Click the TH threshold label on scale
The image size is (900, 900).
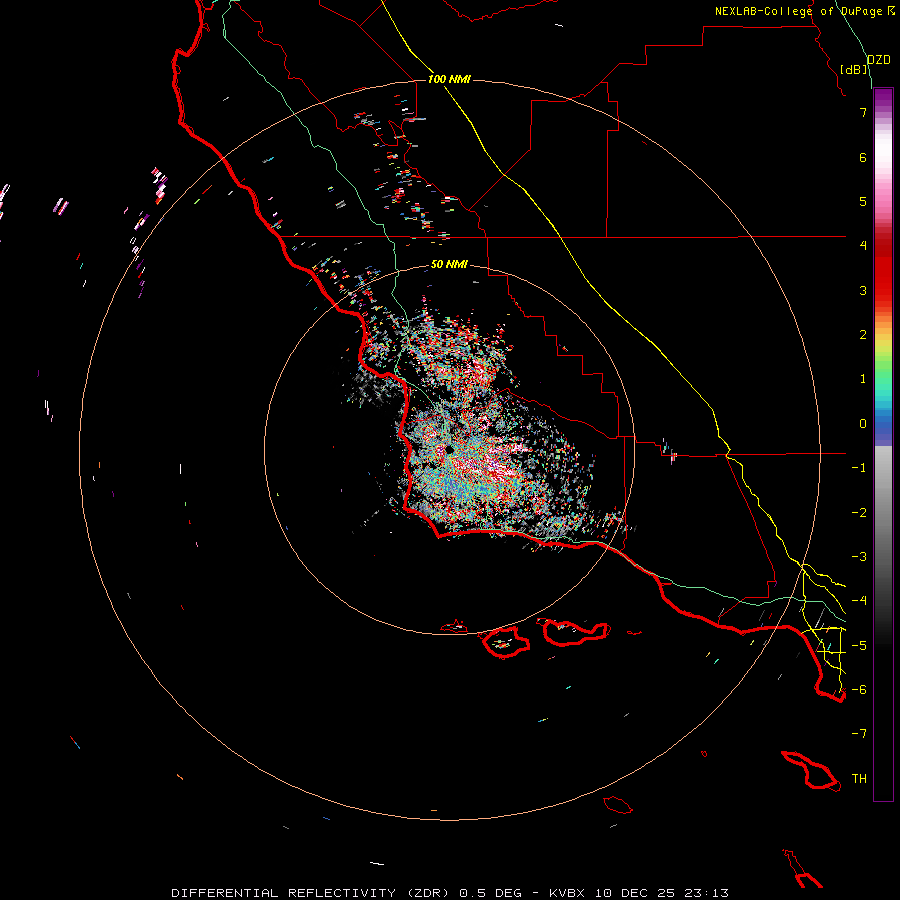tap(859, 779)
